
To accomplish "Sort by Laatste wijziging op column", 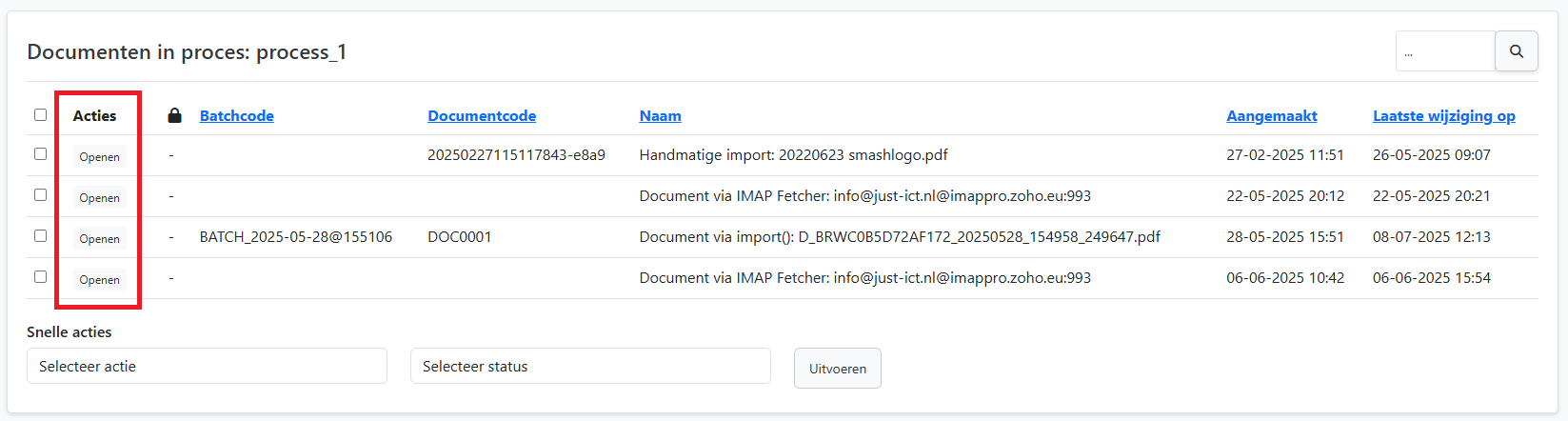I will pos(1443,115).
